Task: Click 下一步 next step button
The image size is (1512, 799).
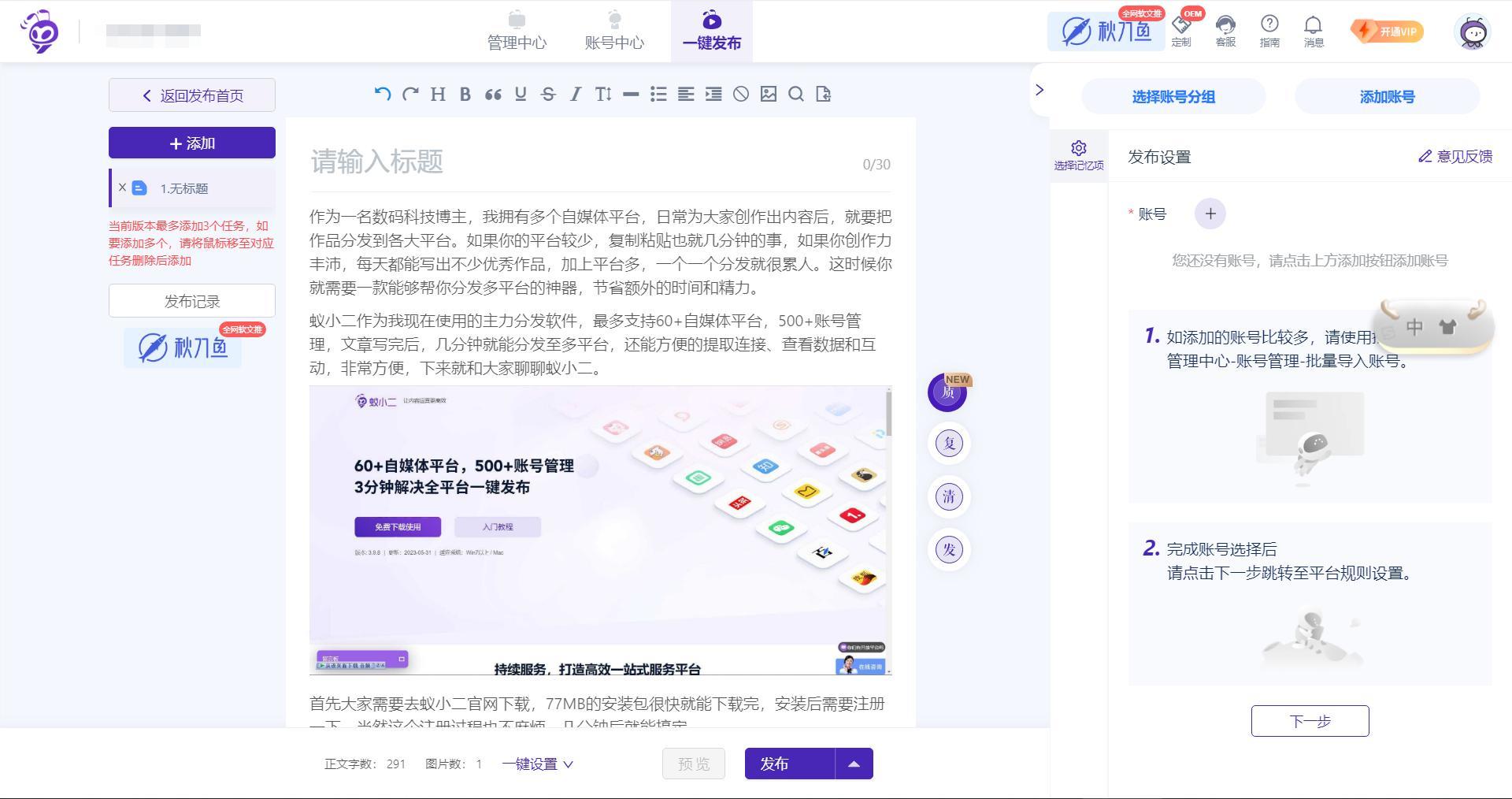Action: [1310, 721]
